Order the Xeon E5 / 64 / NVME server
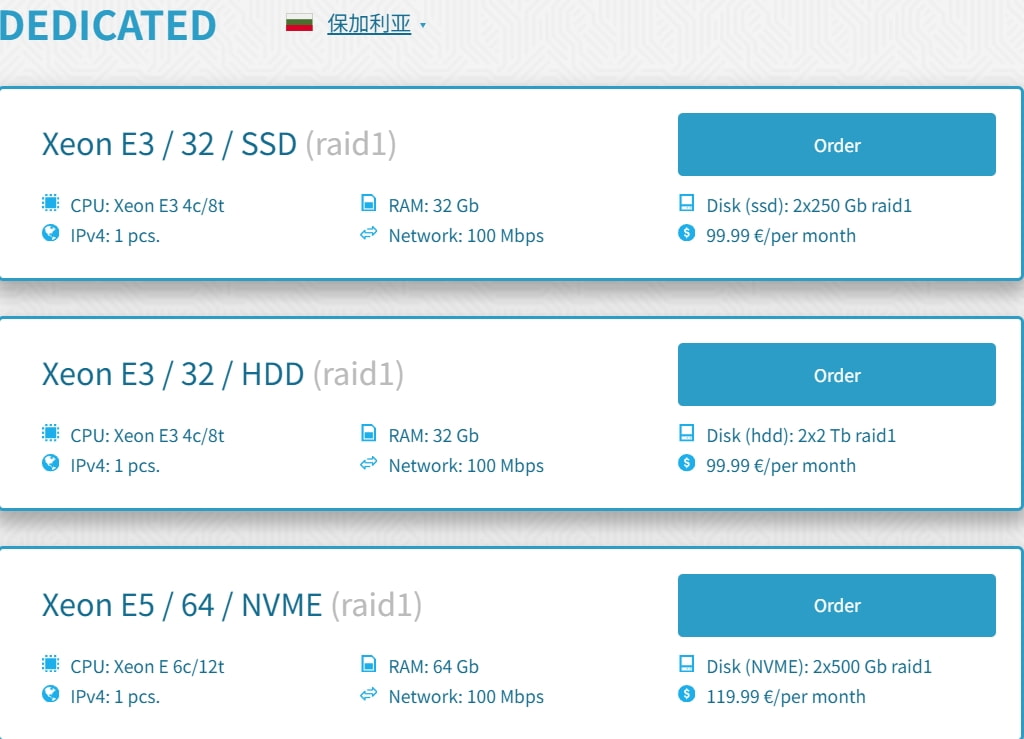The height and width of the screenshot is (739, 1024). [x=836, y=605]
